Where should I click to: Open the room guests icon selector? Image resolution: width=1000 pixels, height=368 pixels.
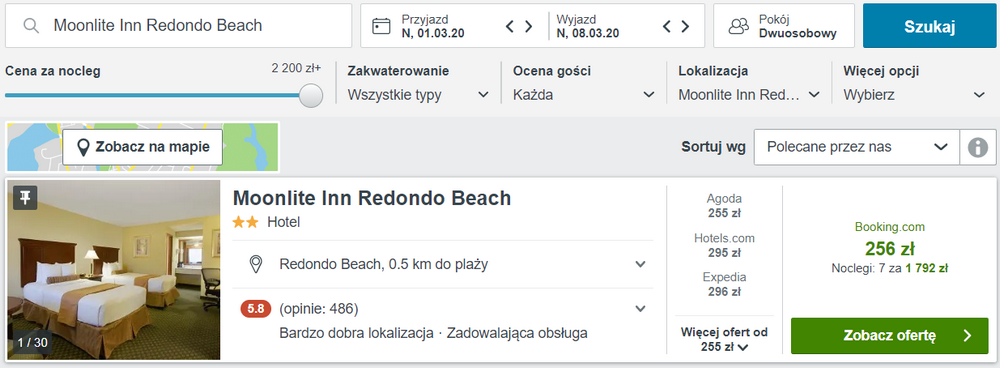739,26
